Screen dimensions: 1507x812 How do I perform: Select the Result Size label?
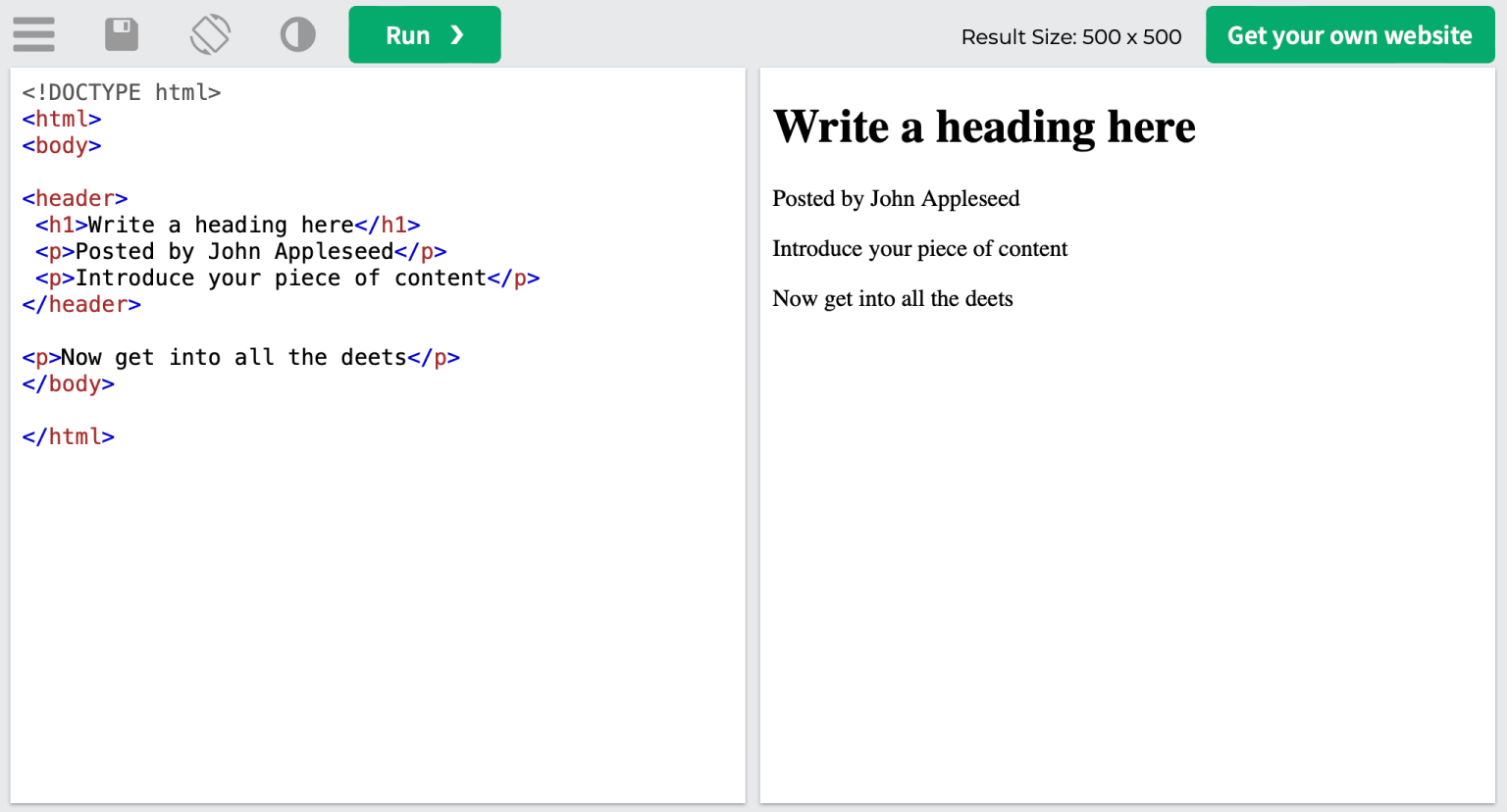point(1070,37)
